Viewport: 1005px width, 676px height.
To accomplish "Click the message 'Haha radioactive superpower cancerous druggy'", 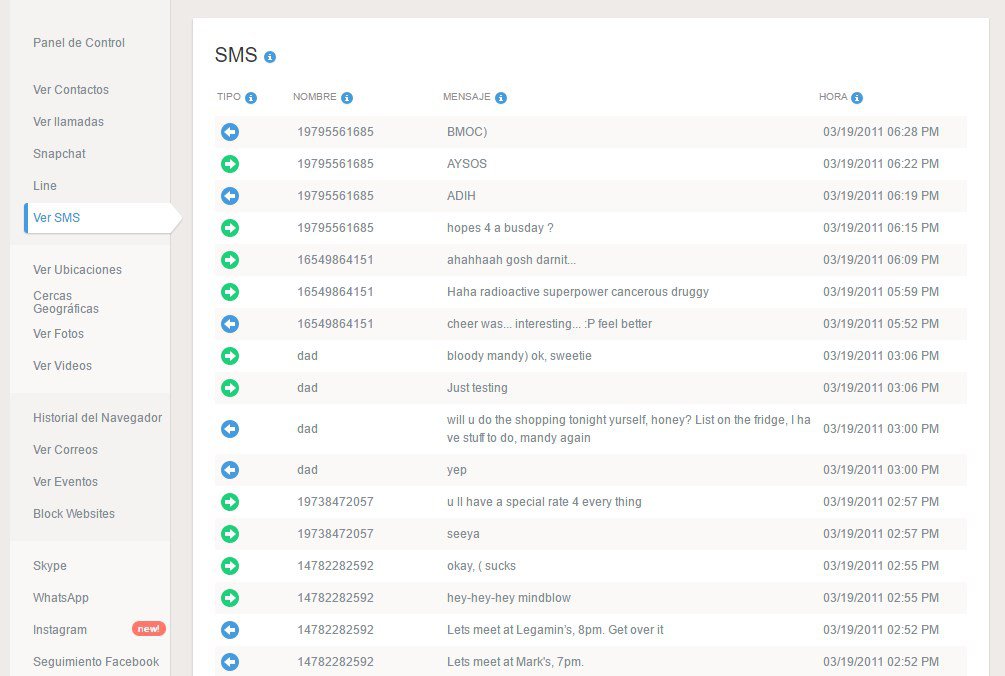I will (x=577, y=292).
